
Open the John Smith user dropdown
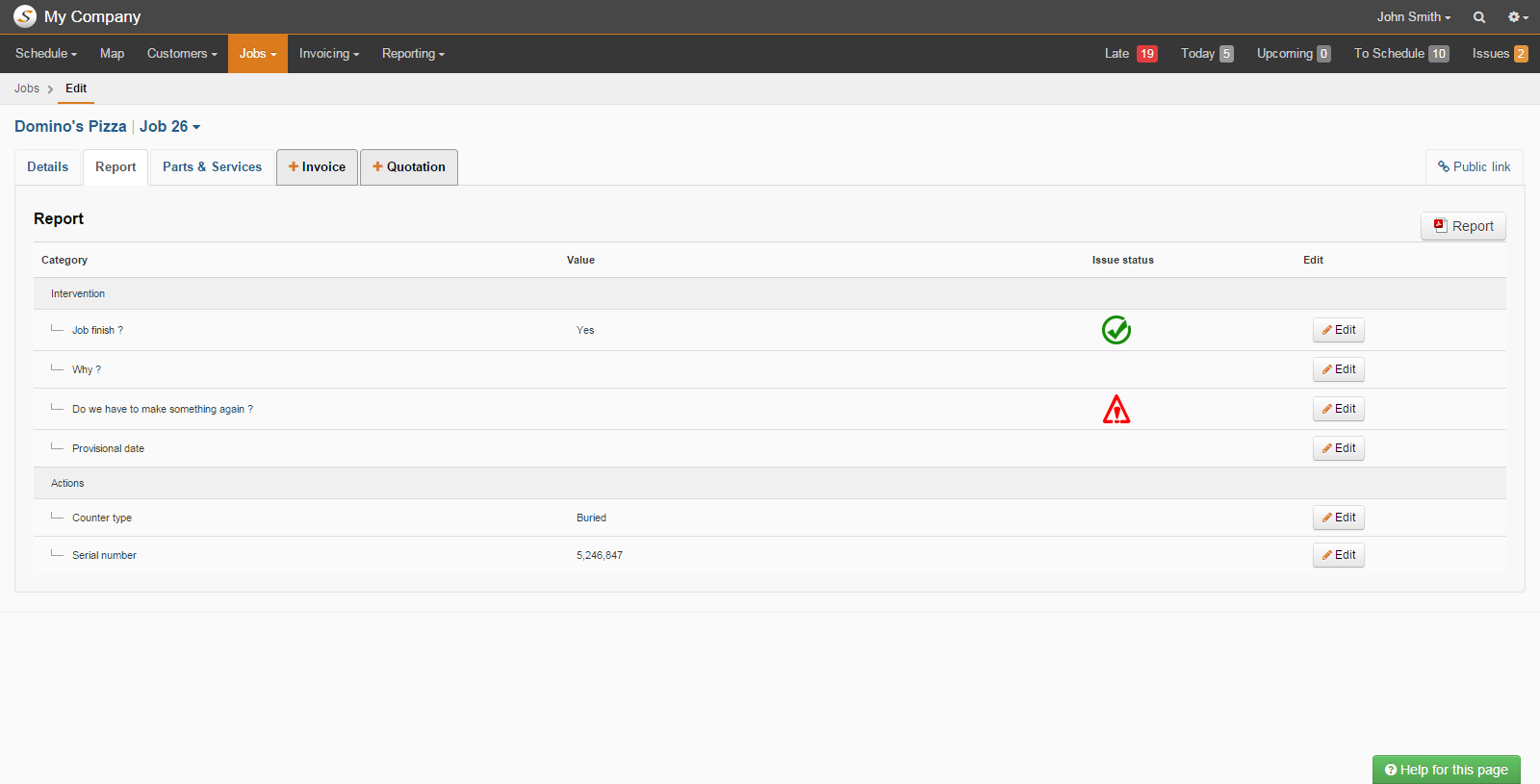click(1413, 17)
